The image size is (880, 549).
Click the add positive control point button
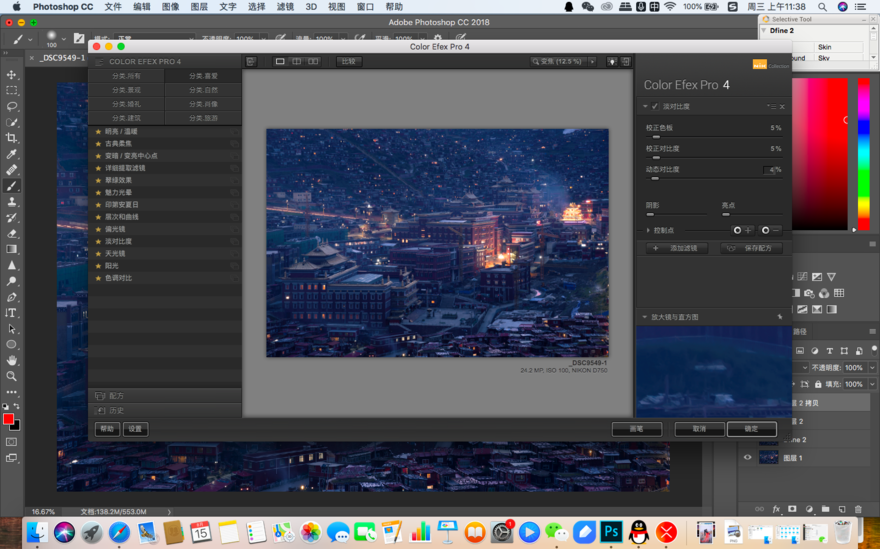(742, 230)
